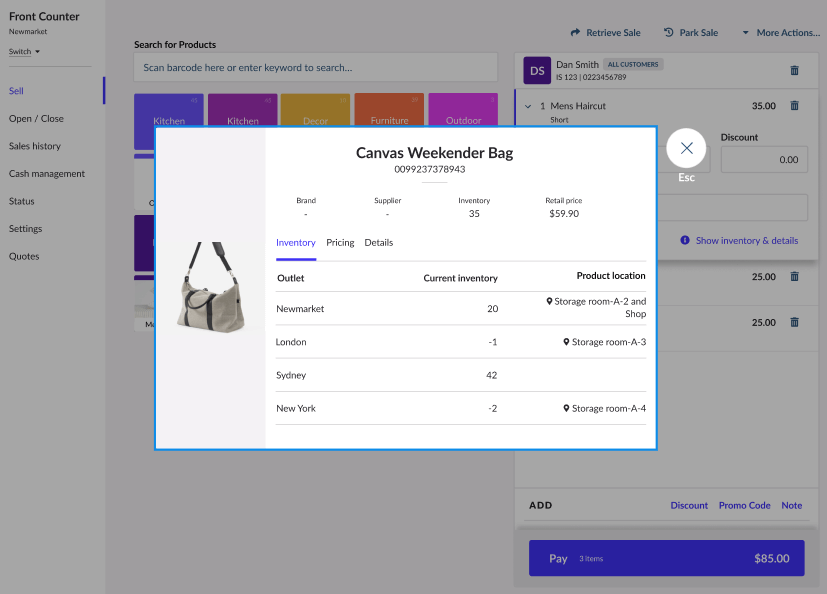Viewport: 827px width, 594px height.
Task: Click the DS customer avatar badge
Action: tap(537, 70)
